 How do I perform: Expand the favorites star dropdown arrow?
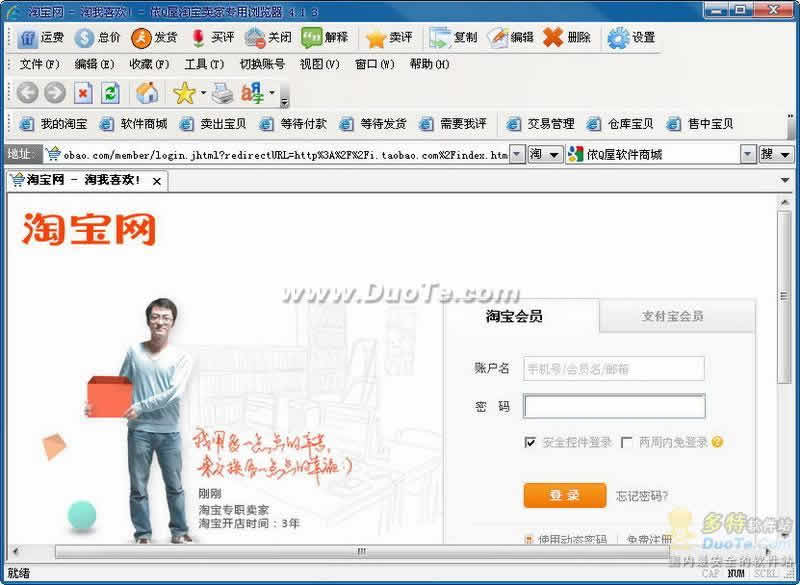coord(203,93)
